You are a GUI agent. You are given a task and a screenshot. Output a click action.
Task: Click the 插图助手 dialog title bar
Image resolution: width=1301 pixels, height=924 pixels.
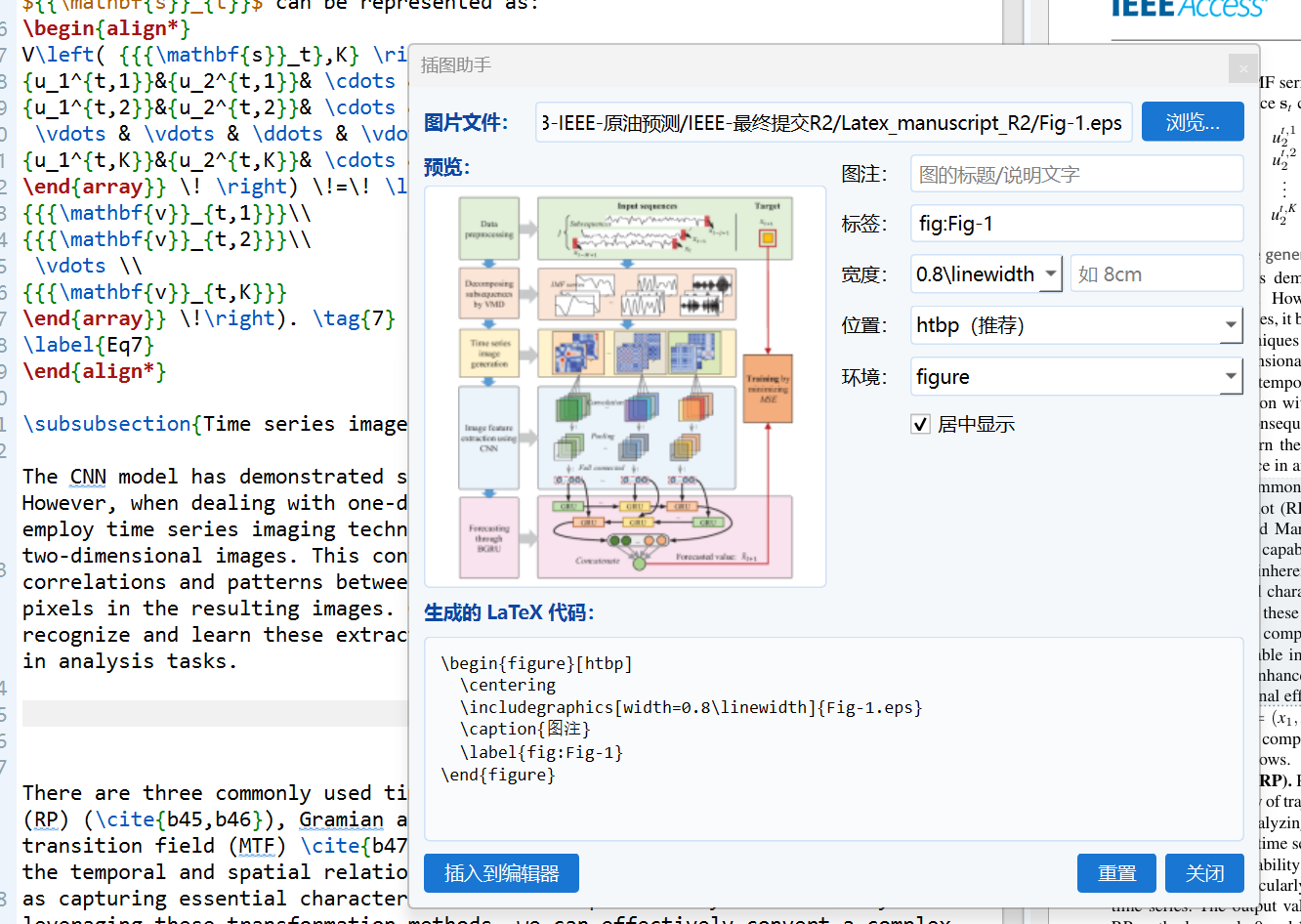coord(820,65)
